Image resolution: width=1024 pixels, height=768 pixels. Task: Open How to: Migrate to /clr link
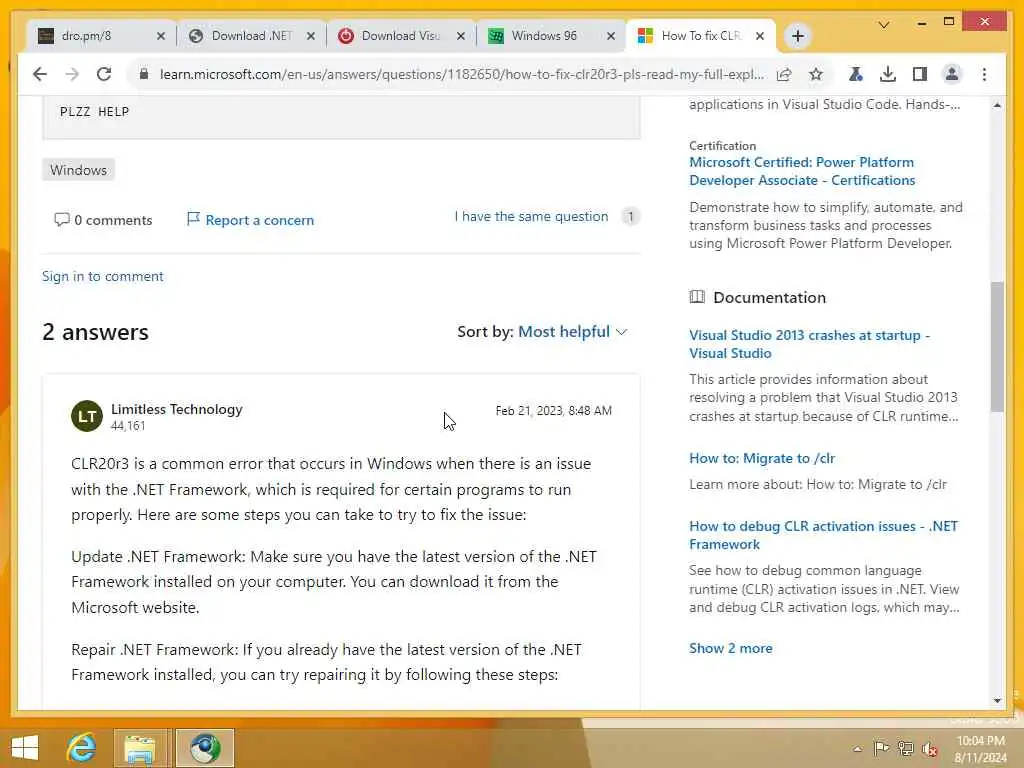762,458
